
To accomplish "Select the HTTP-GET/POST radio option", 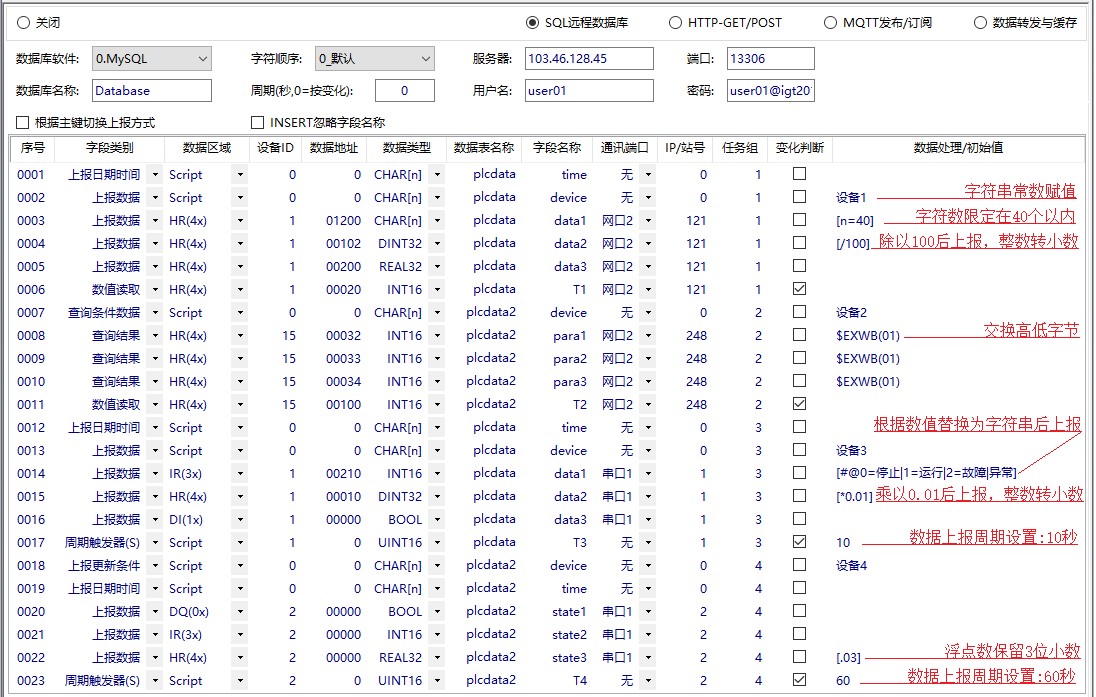I will (x=676, y=22).
